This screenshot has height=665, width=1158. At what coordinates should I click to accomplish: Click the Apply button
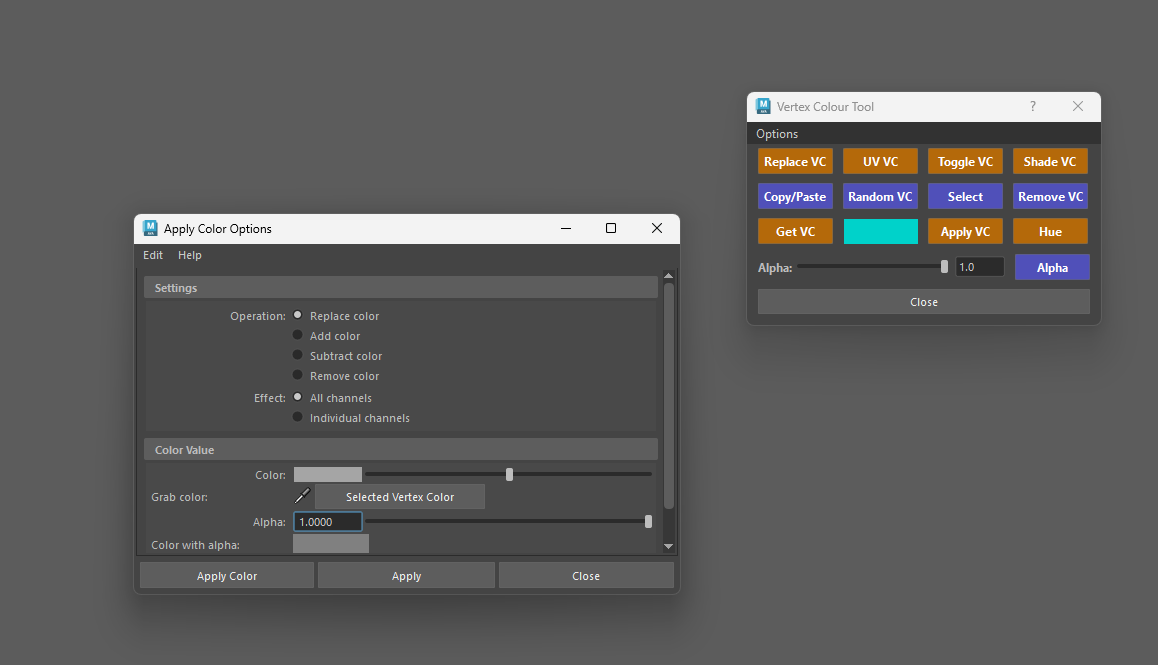pyautogui.click(x=406, y=576)
